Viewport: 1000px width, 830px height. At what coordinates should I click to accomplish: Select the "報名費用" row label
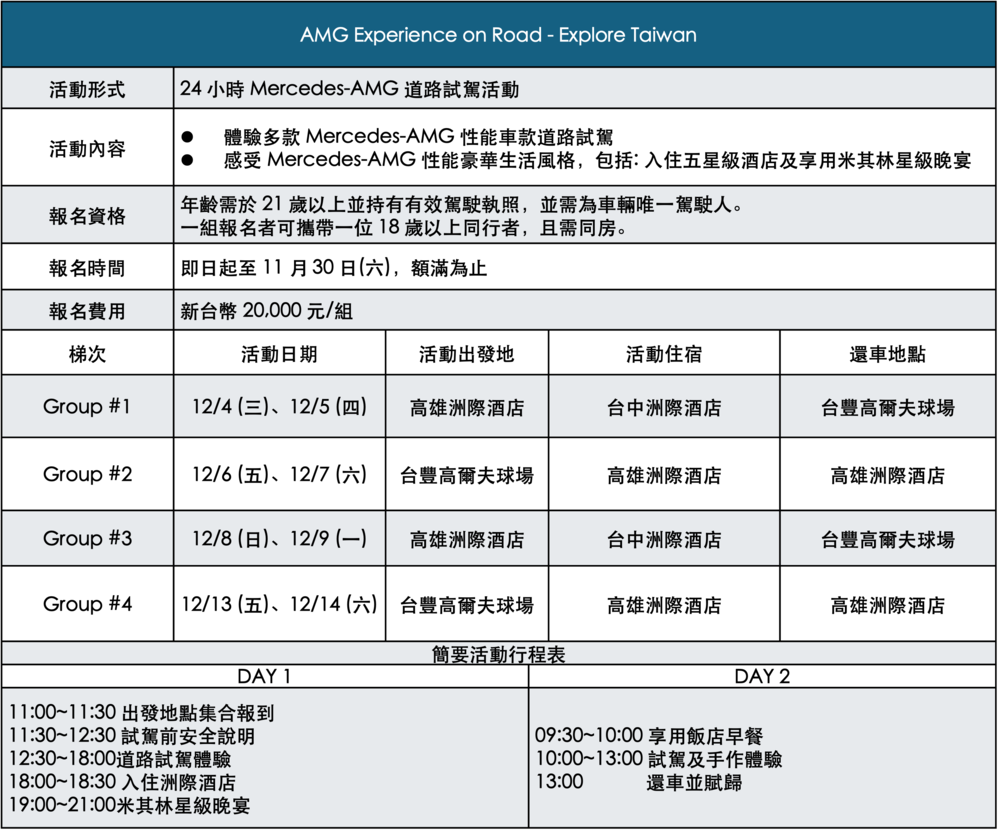coord(87,311)
